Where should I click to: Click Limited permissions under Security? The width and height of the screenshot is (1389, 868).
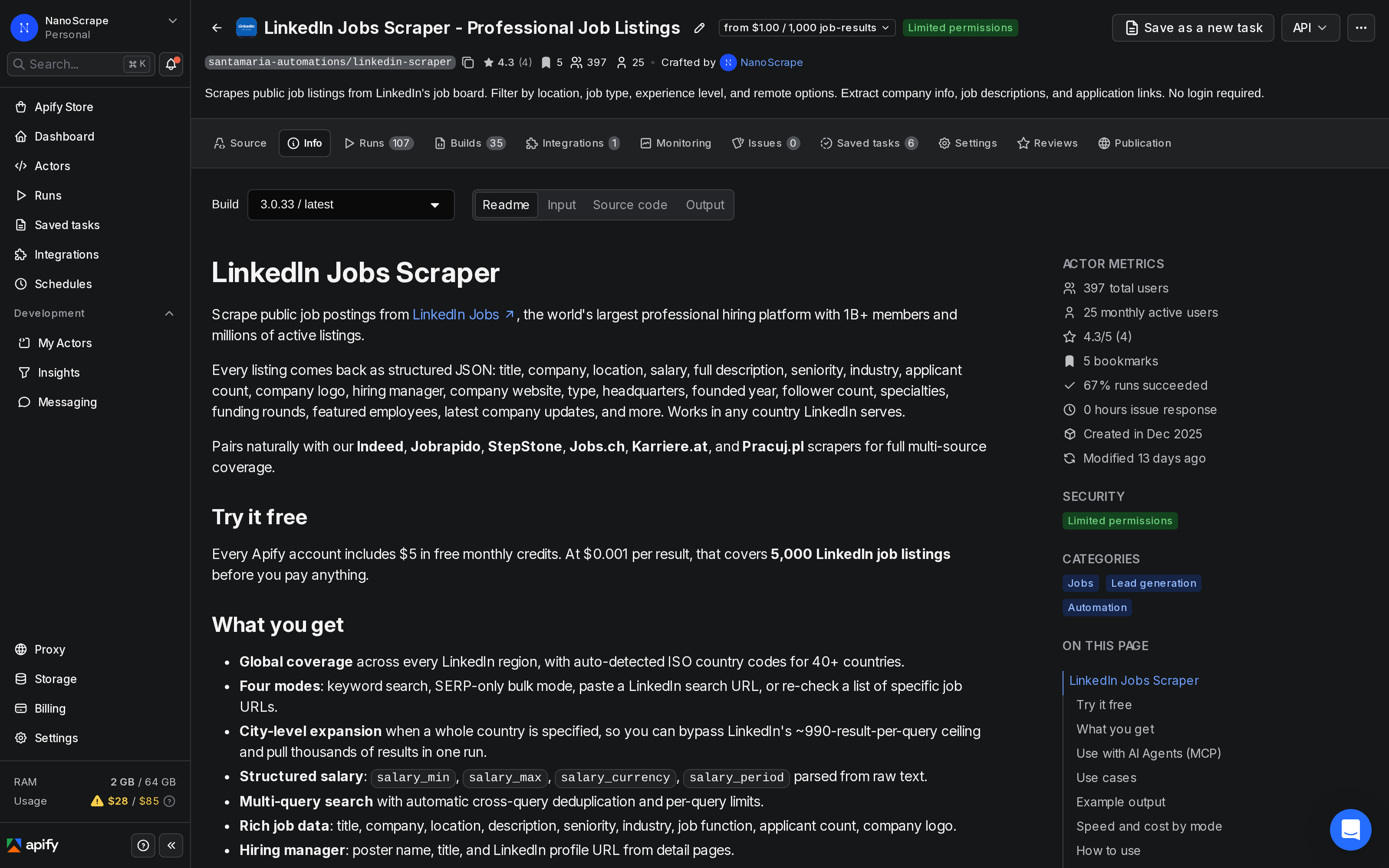pyautogui.click(x=1120, y=521)
